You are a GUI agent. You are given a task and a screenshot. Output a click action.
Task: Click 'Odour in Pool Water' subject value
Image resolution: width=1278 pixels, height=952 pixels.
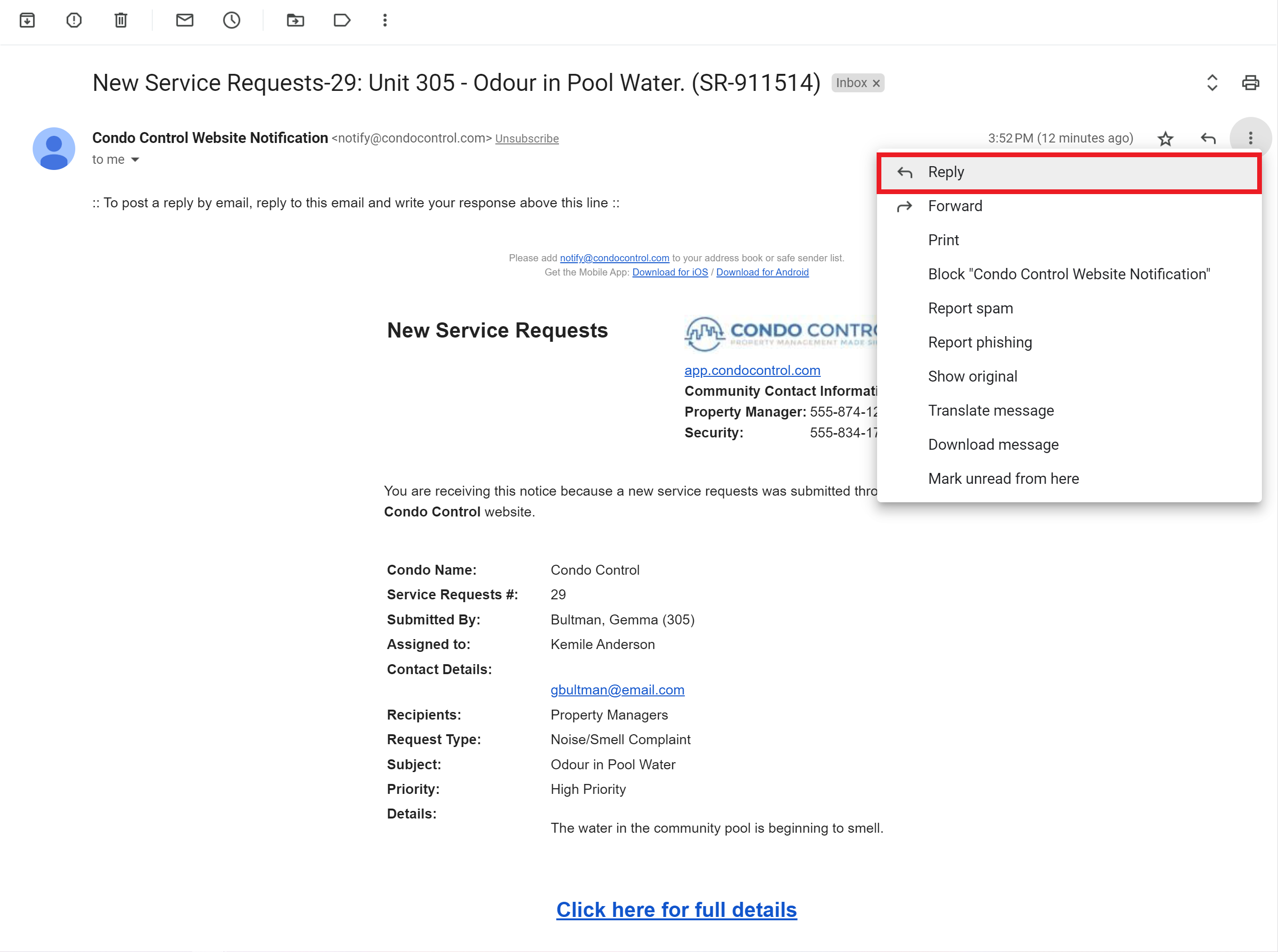click(613, 764)
